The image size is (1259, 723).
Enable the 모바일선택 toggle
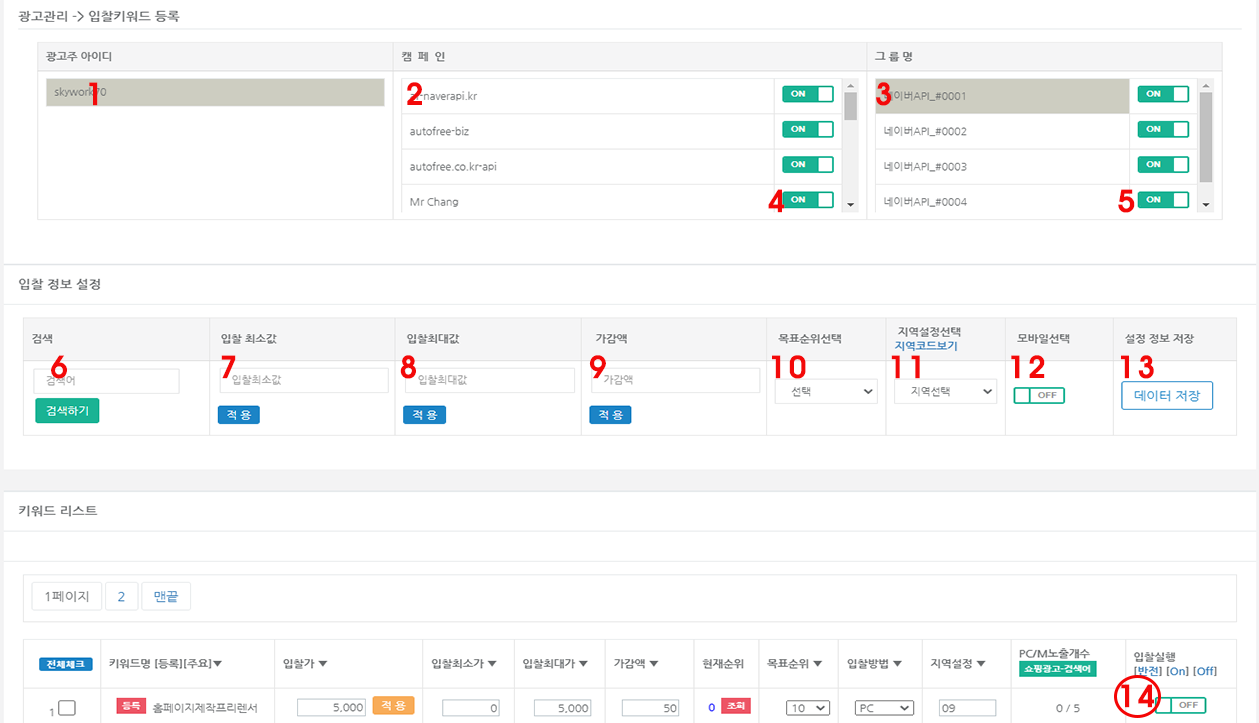1039,395
